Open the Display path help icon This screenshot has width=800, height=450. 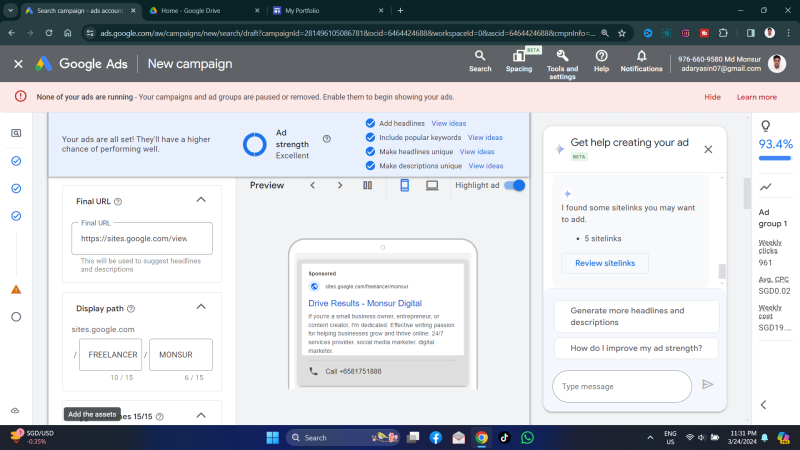[x=131, y=309]
